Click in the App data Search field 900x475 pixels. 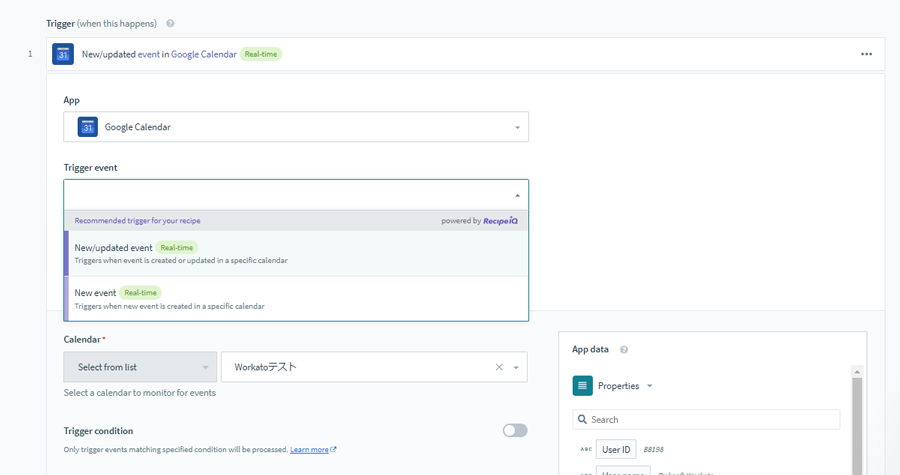click(x=706, y=419)
